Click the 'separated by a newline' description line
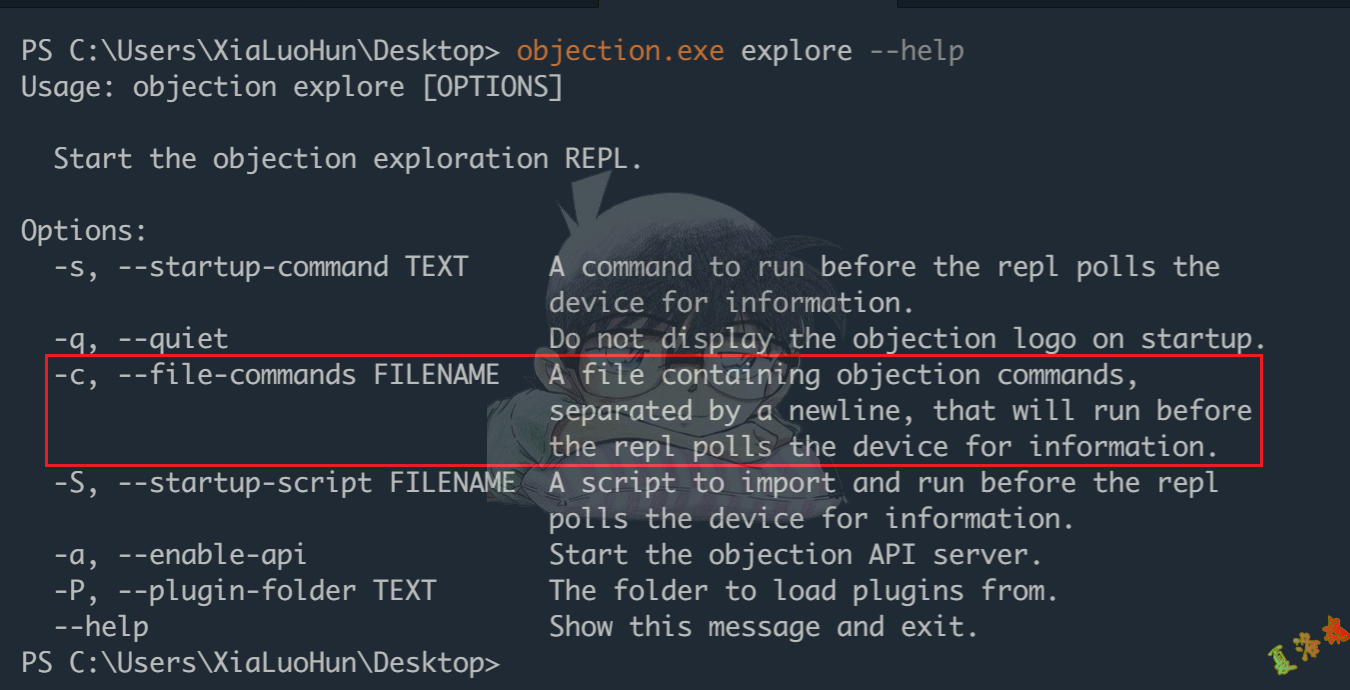The width and height of the screenshot is (1350, 690). tap(900, 411)
